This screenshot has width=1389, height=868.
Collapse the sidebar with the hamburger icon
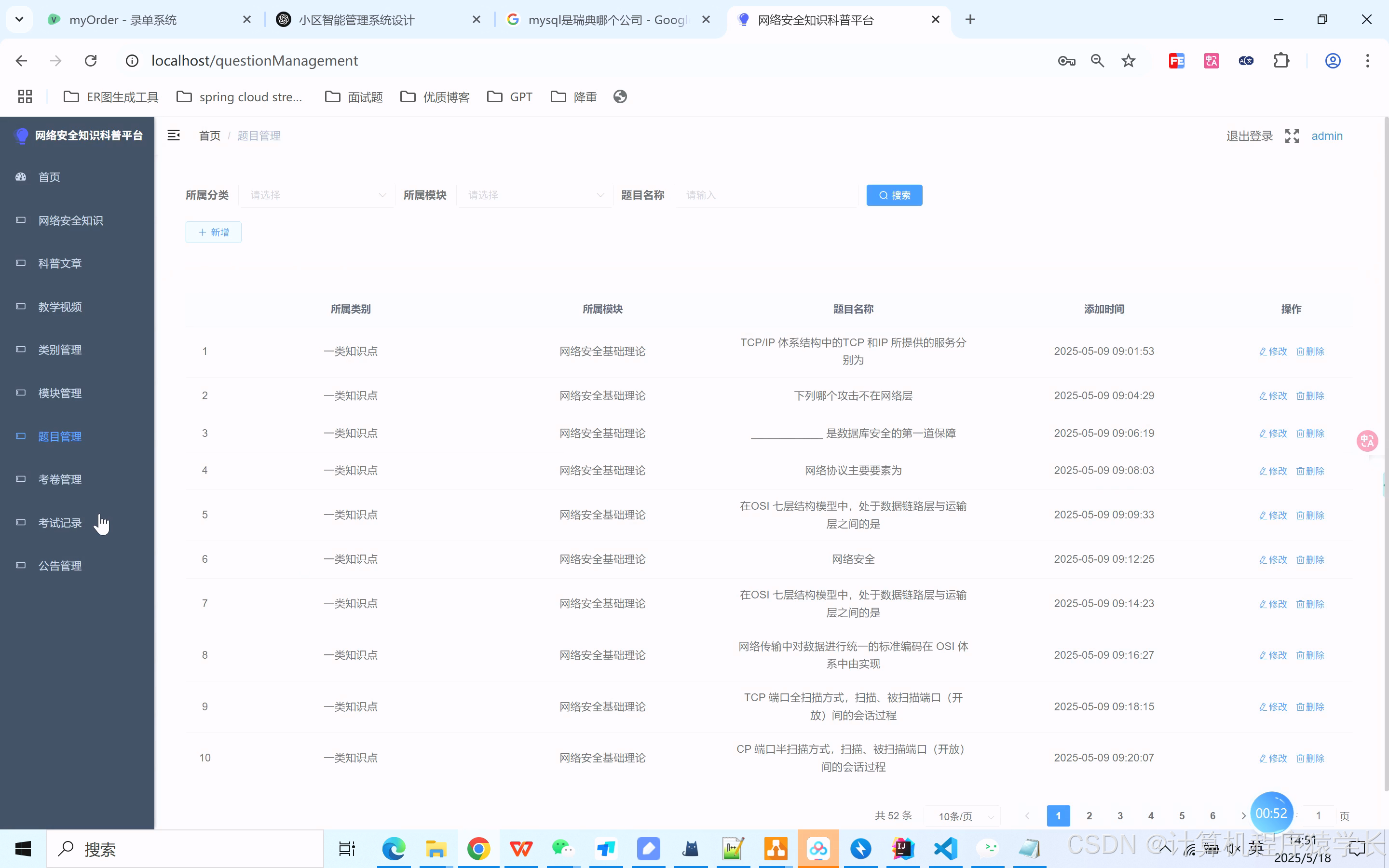[x=174, y=135]
